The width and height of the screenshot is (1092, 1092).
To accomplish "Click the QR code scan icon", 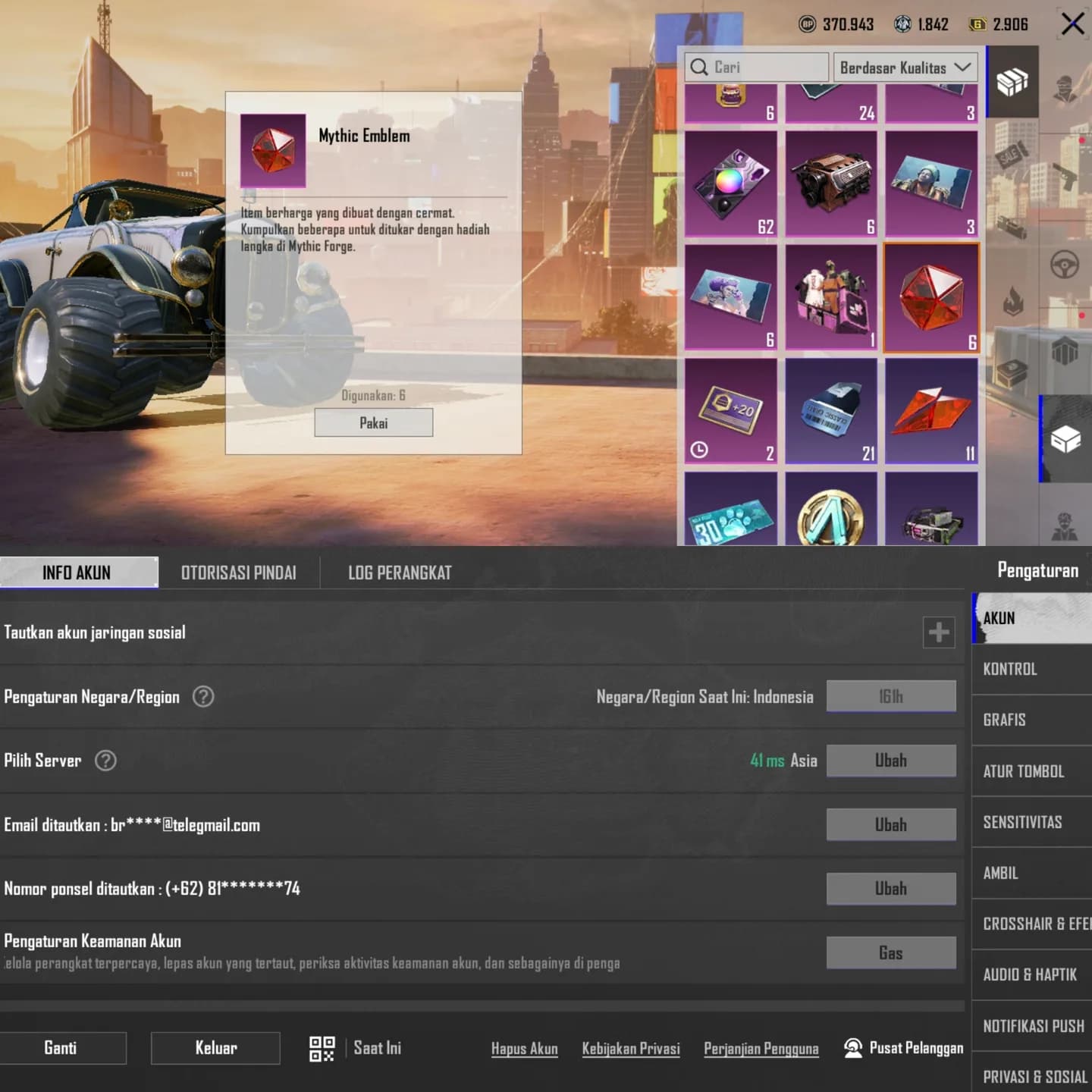I will (322, 1049).
